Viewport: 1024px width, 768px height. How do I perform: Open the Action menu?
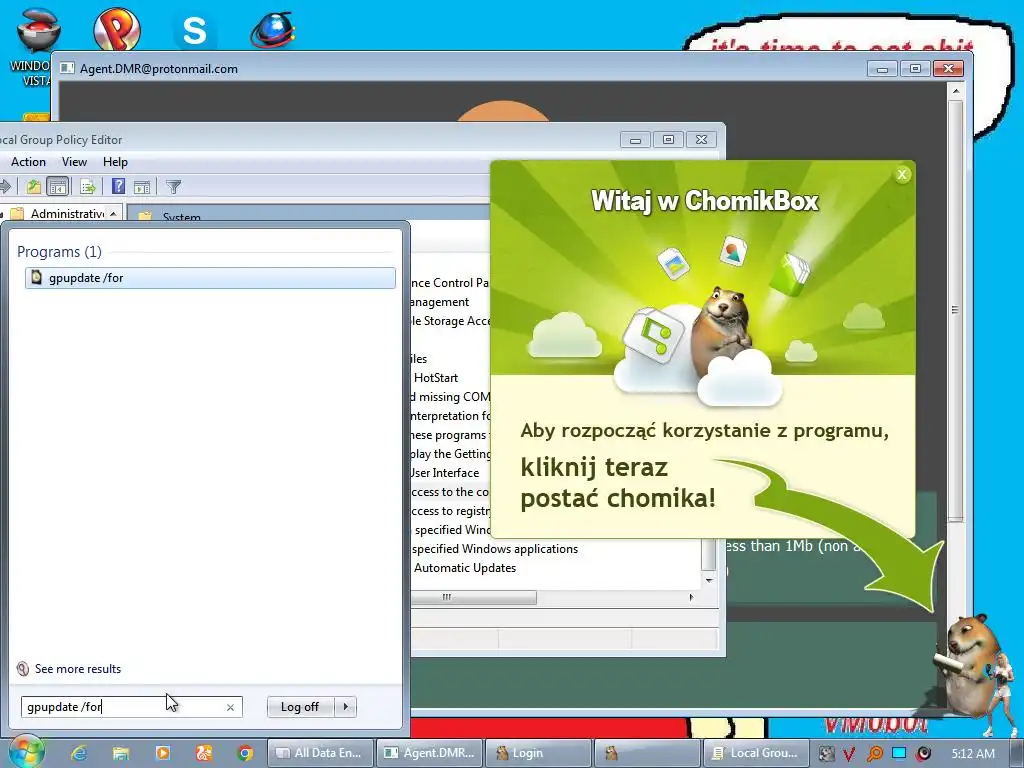pyautogui.click(x=28, y=162)
